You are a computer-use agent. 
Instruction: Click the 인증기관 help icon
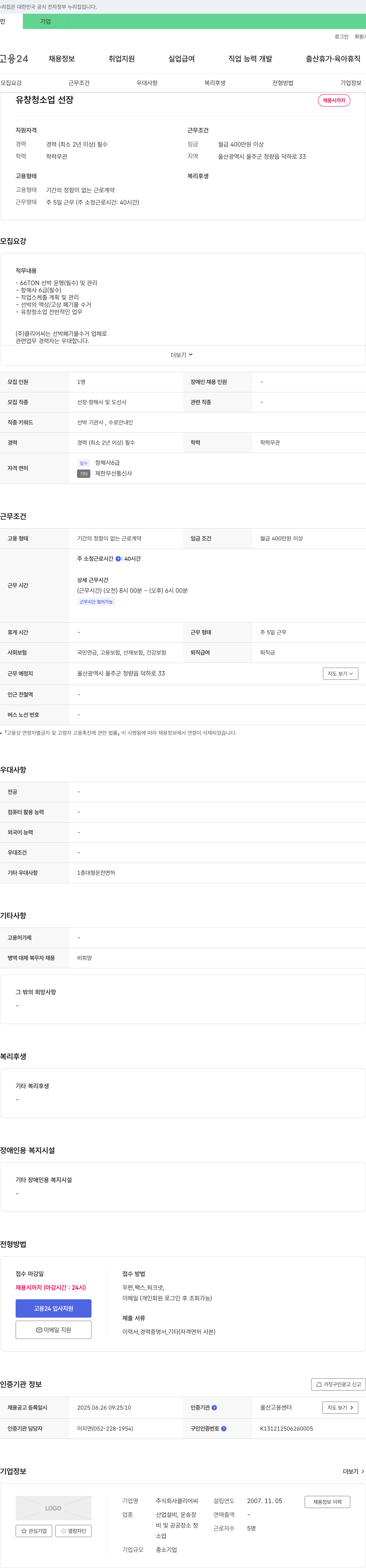[214, 1408]
